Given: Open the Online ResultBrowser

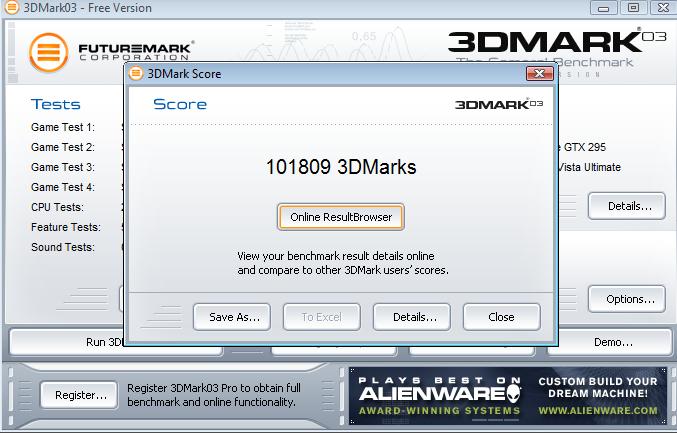Looking at the screenshot, I should coord(341,217).
